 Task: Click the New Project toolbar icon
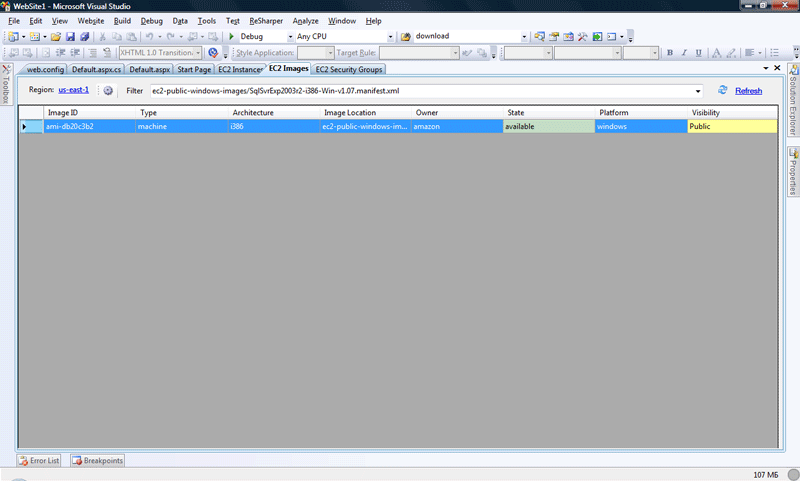pos(13,37)
